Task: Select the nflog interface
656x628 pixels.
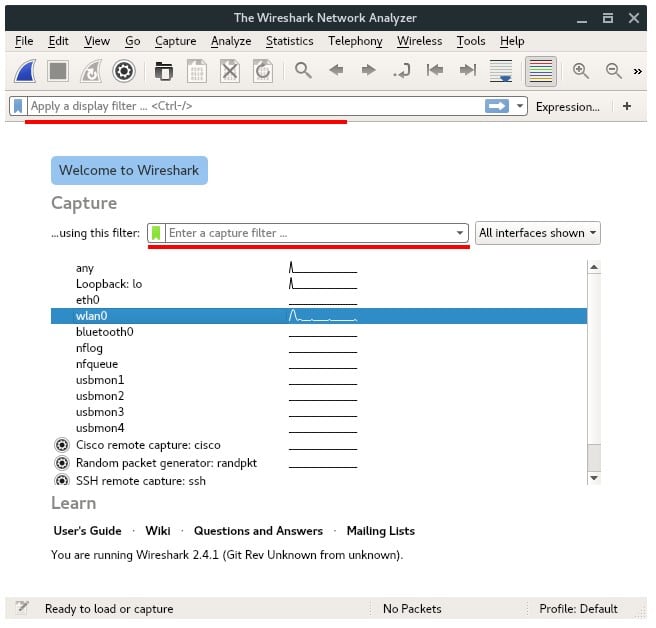Action: (319, 348)
